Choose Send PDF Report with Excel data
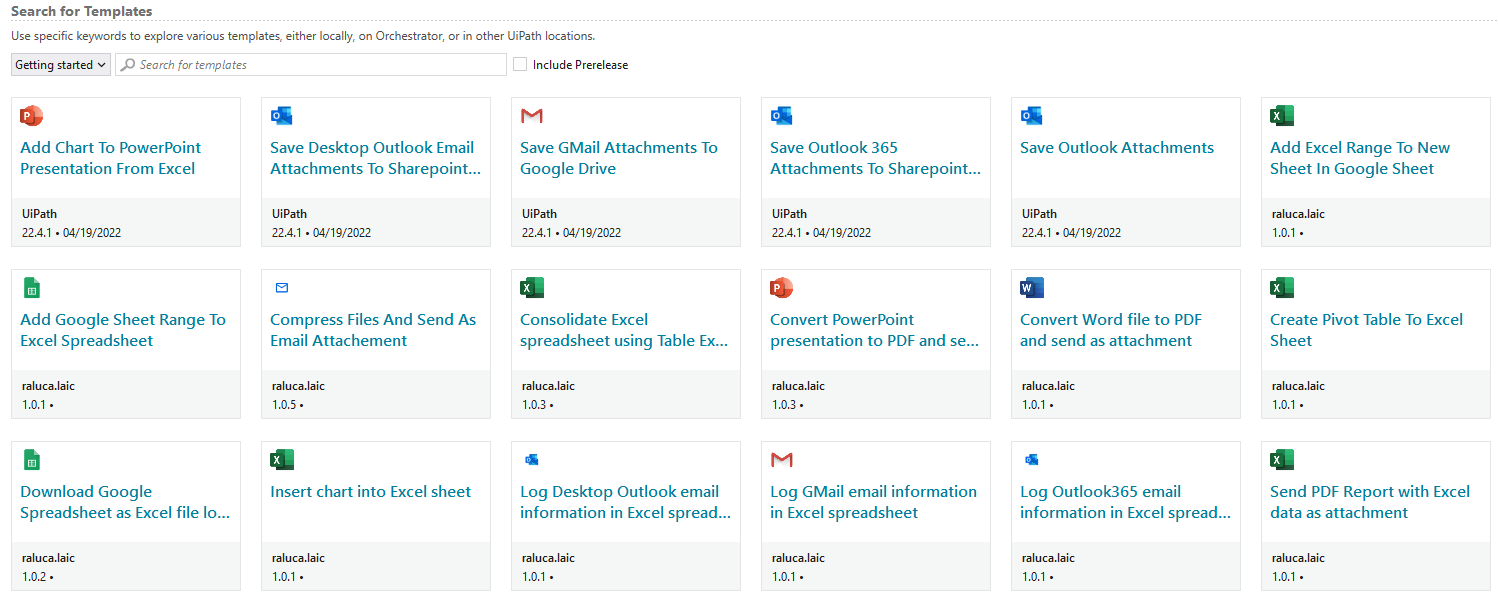 pyautogui.click(x=1370, y=502)
